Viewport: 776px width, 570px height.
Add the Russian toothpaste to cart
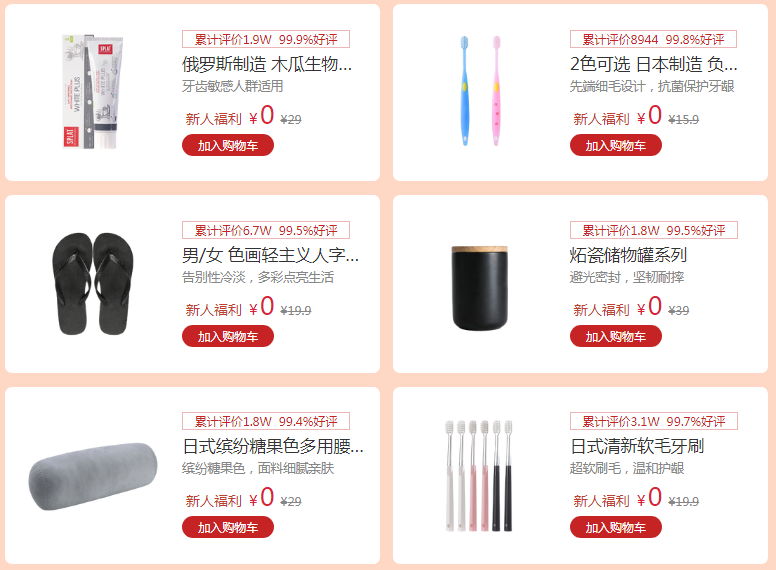coord(228,145)
